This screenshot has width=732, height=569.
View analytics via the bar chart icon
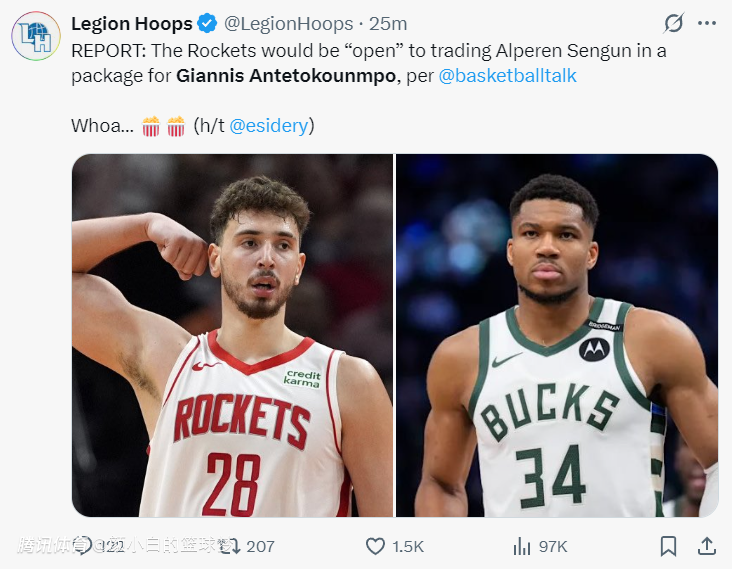[522, 546]
